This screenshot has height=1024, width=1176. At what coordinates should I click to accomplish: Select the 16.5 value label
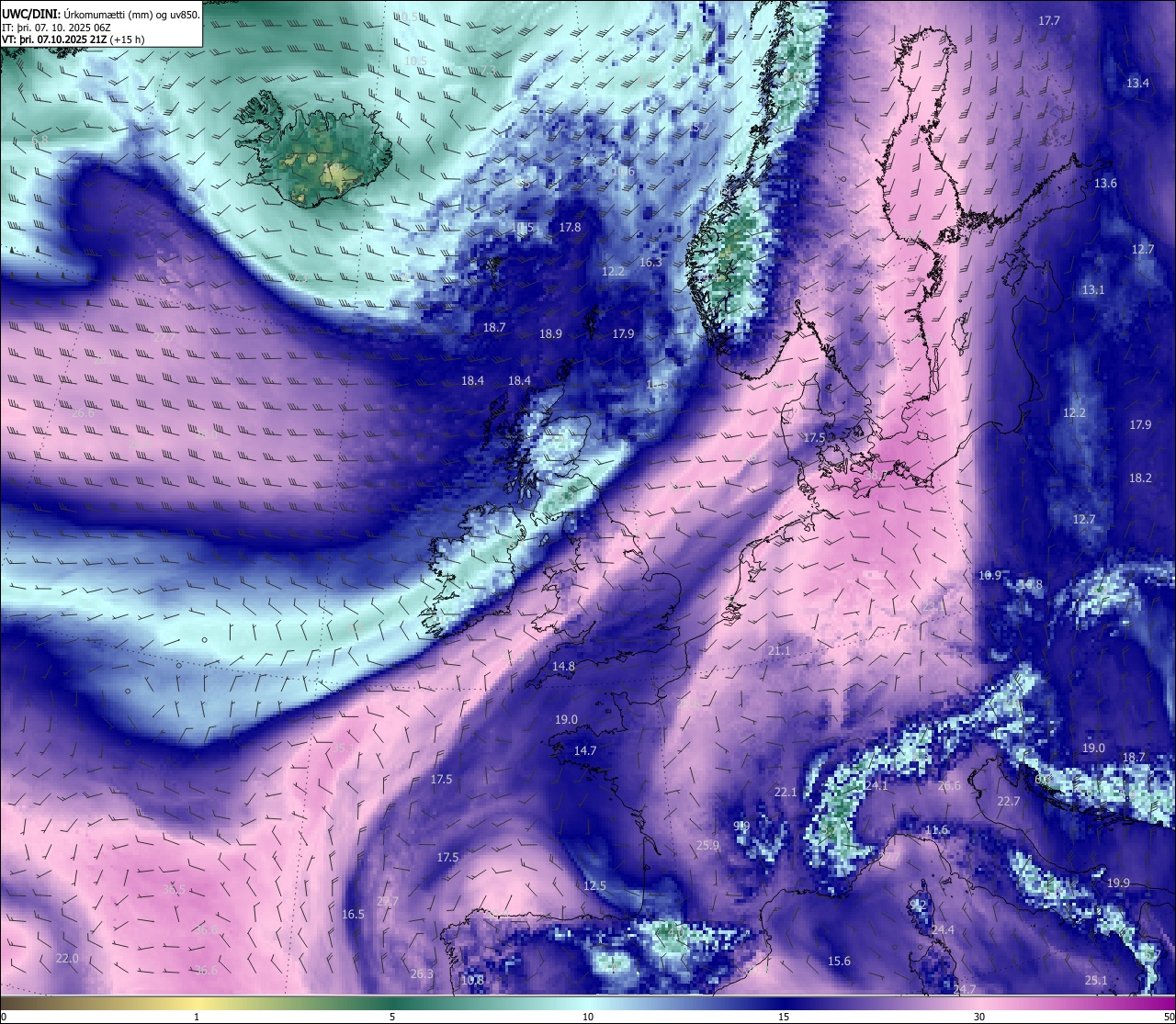pyautogui.click(x=353, y=914)
